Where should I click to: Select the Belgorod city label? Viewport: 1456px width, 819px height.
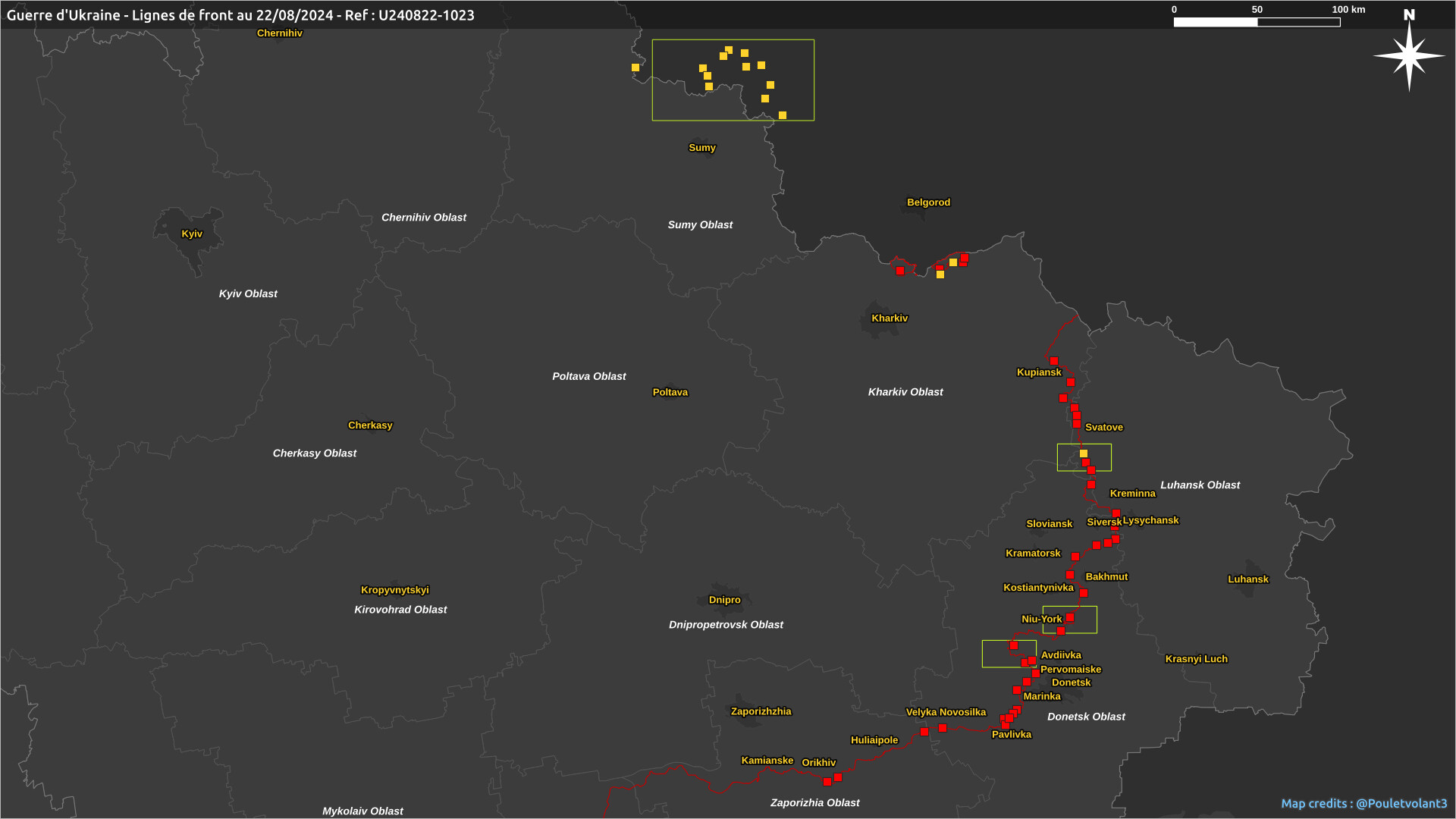pos(928,202)
